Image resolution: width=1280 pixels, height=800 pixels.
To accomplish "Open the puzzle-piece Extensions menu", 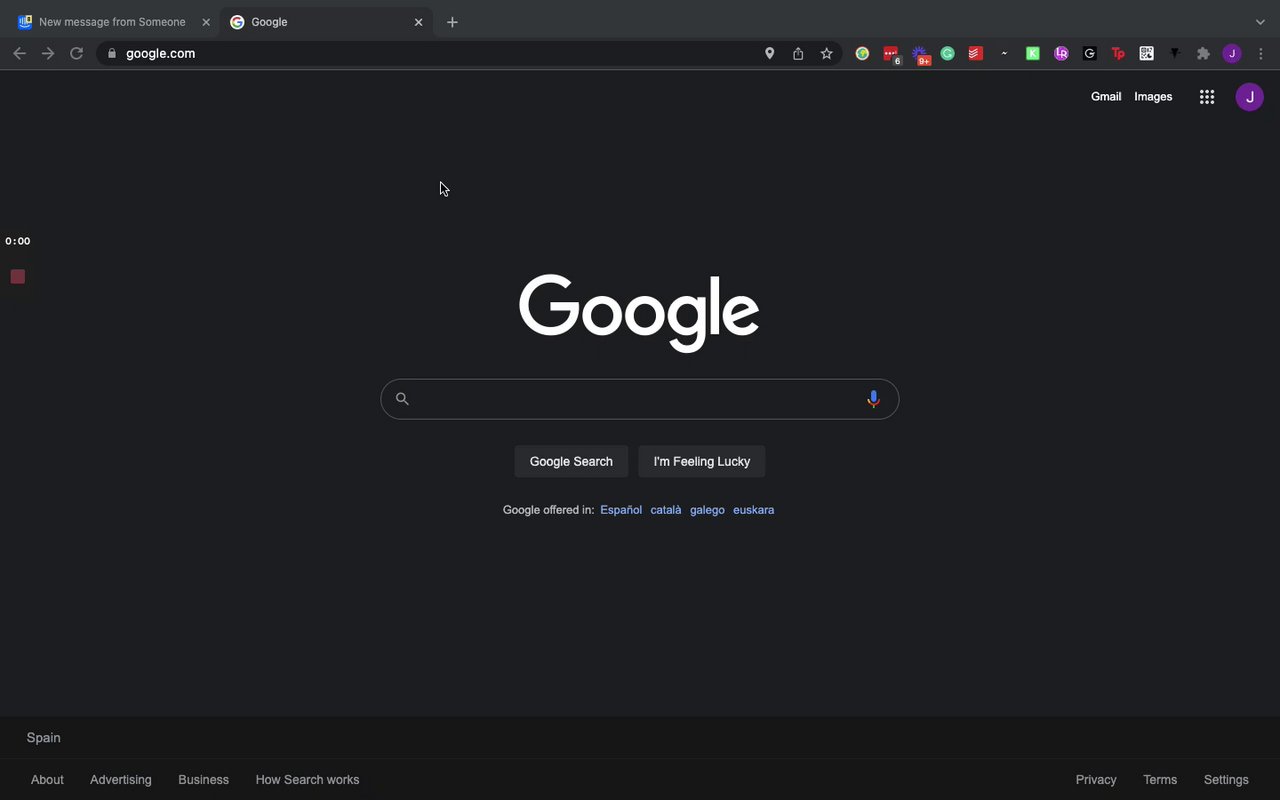I will tap(1203, 54).
